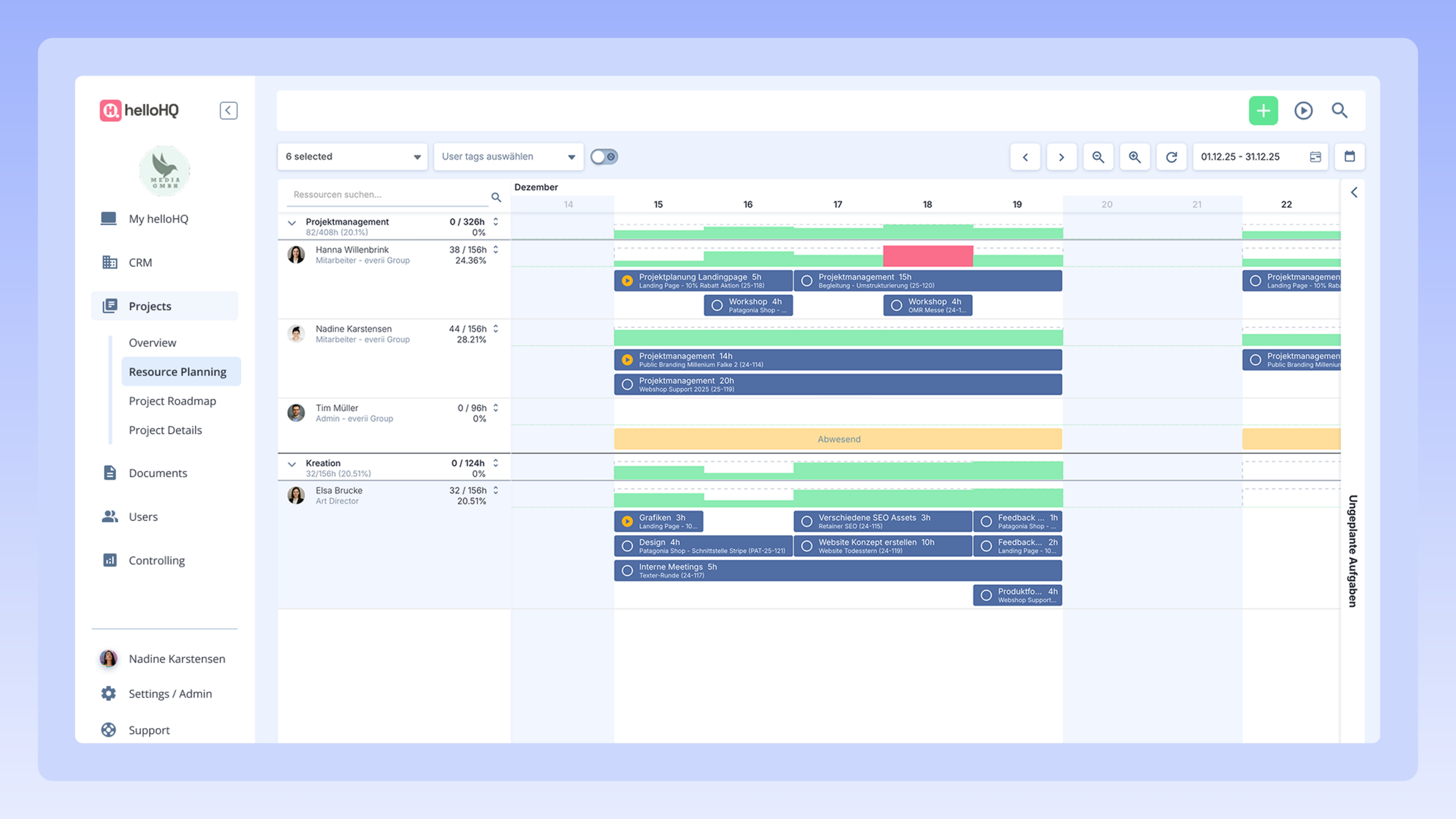1456x819 pixels.
Task: Open the 6 selected dropdown
Action: click(x=353, y=156)
